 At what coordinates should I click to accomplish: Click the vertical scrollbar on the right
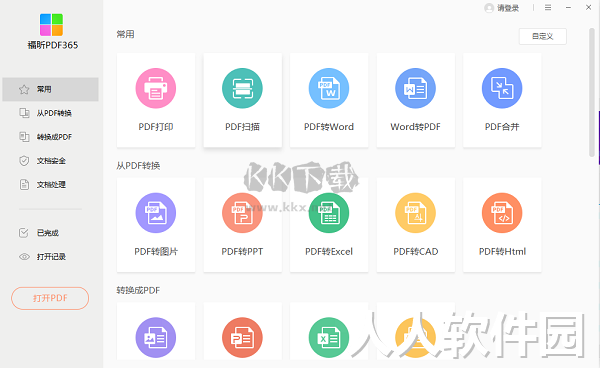(x=592, y=92)
